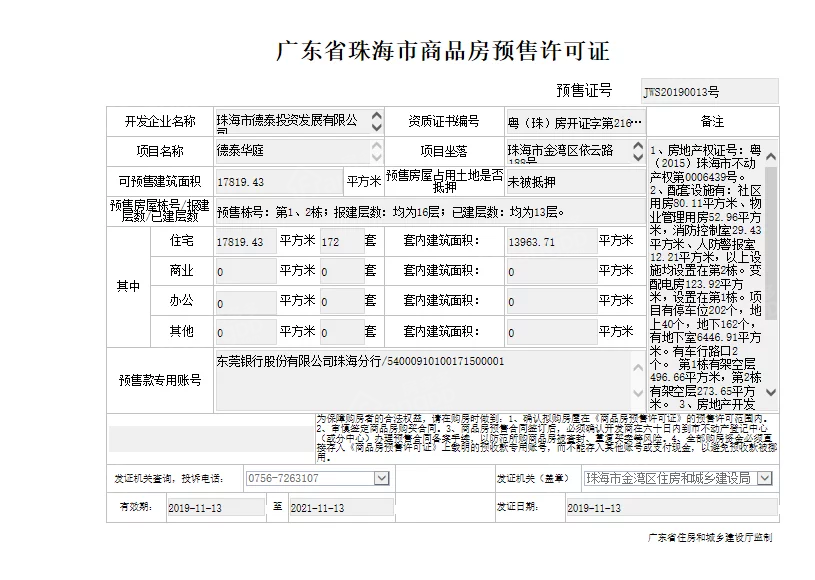Click the 预售栋号 第1、2栋 text field
Viewport: 815px width, 580px height.
click(430, 212)
